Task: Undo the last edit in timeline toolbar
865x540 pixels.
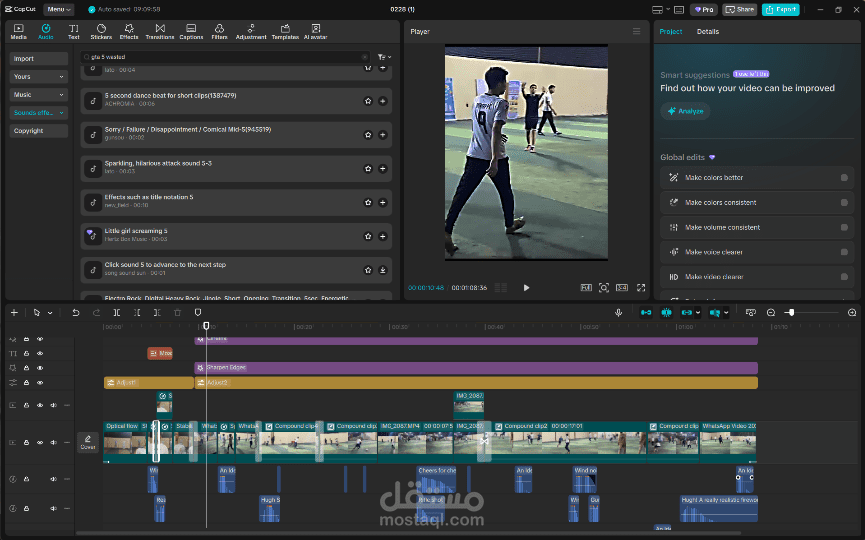Action: [x=76, y=313]
